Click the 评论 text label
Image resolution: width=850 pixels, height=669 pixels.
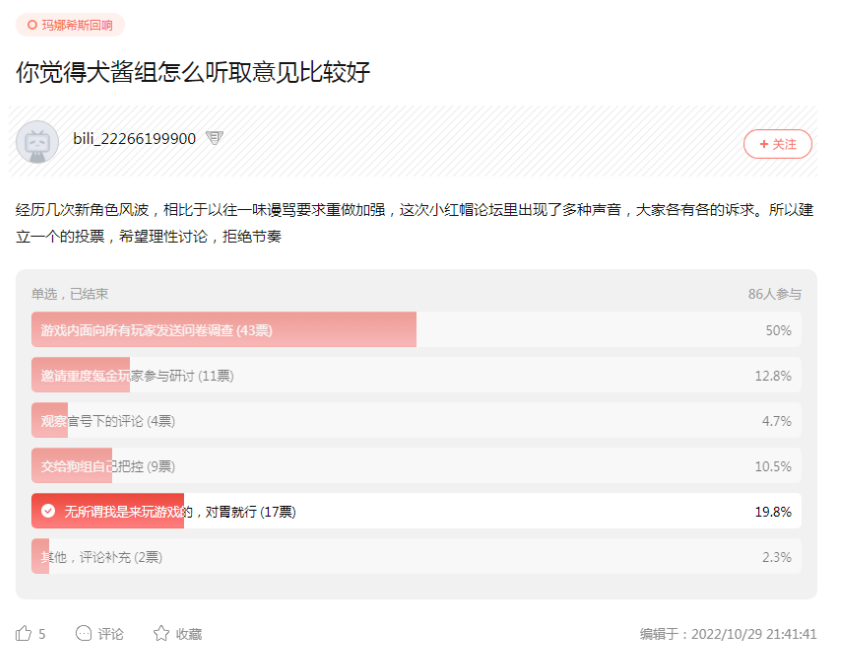(x=111, y=634)
